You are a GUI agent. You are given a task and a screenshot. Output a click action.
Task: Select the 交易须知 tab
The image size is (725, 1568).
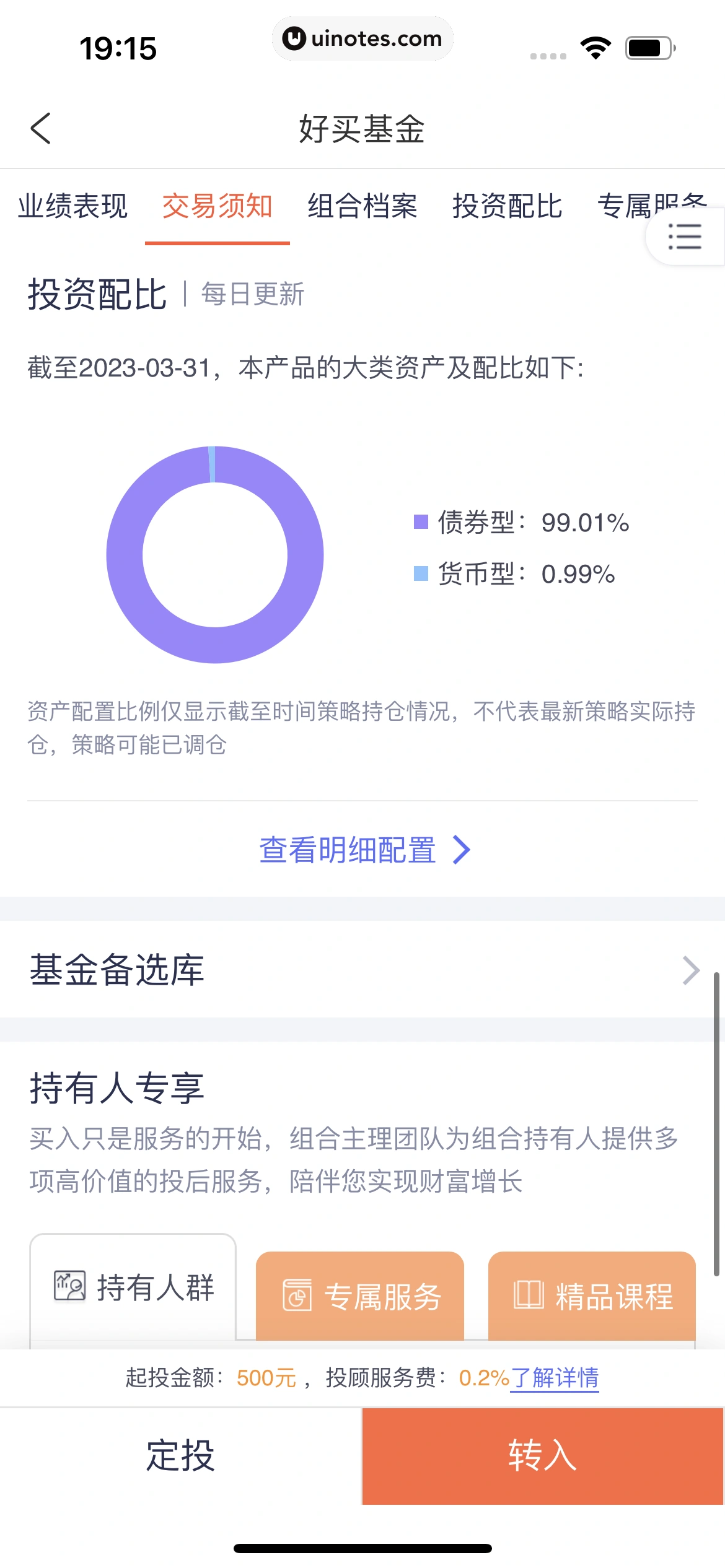point(217,206)
